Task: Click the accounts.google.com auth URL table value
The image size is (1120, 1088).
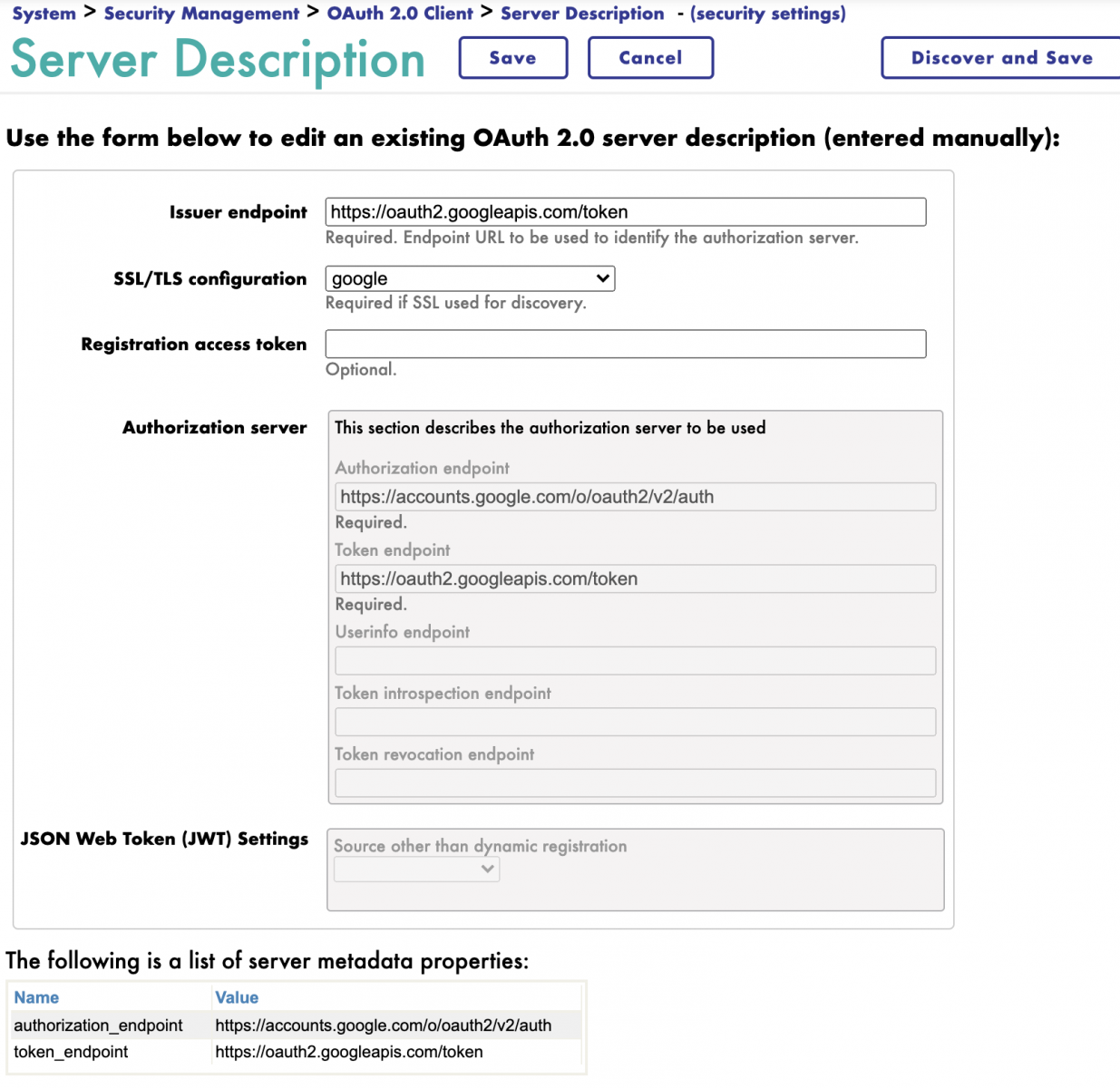Action: pyautogui.click(x=384, y=1025)
